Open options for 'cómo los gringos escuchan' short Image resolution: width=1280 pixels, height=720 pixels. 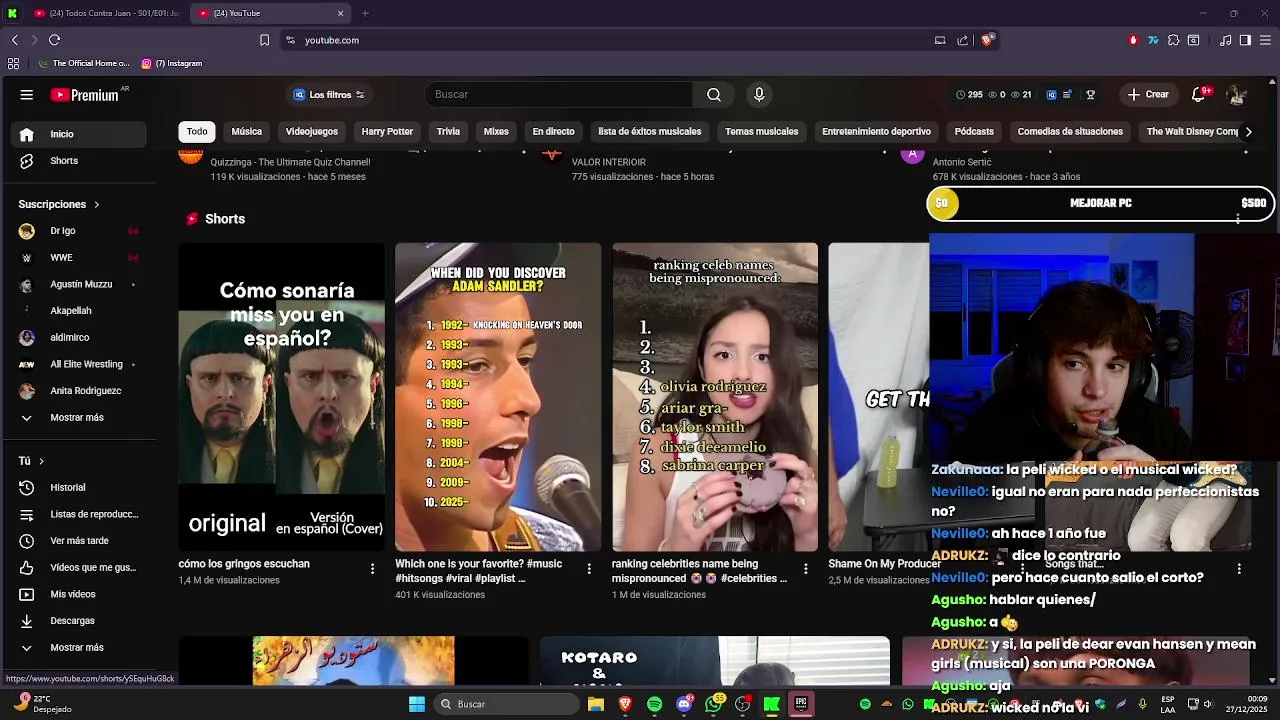point(372,569)
